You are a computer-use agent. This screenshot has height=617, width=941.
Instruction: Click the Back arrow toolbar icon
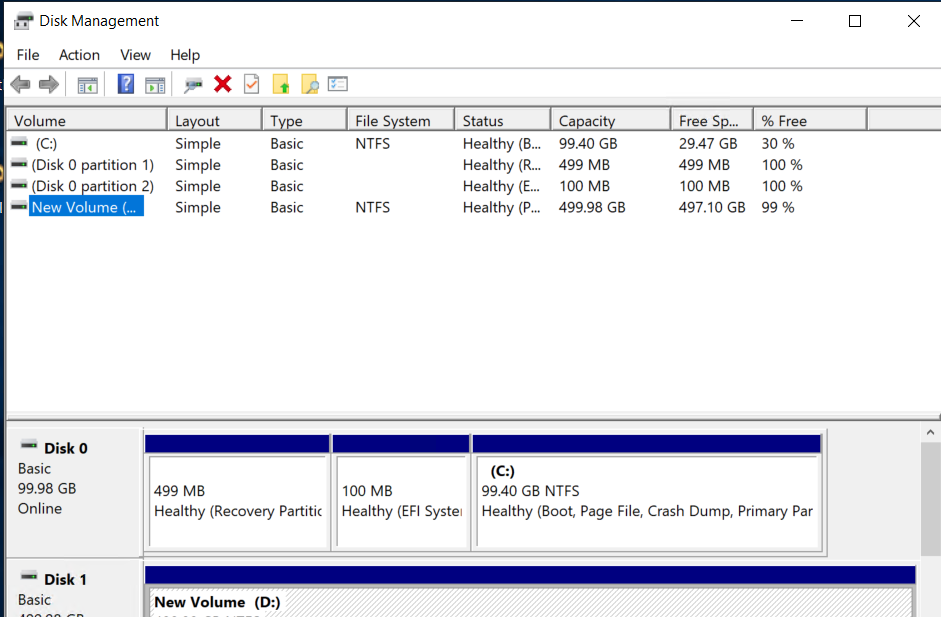coord(20,85)
